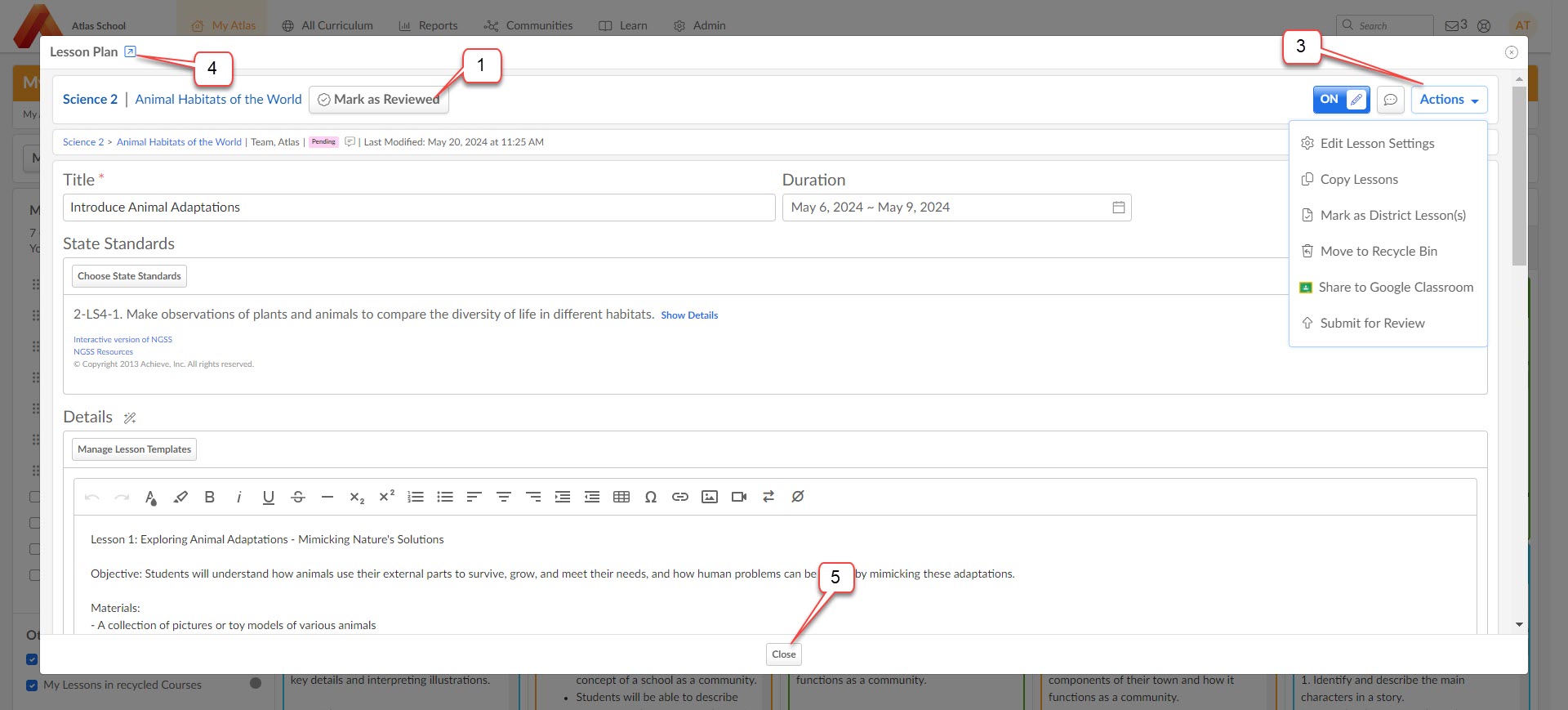Uncheck My Lessons in recycled Courses checkbox
The image size is (1568, 710).
pos(32,685)
